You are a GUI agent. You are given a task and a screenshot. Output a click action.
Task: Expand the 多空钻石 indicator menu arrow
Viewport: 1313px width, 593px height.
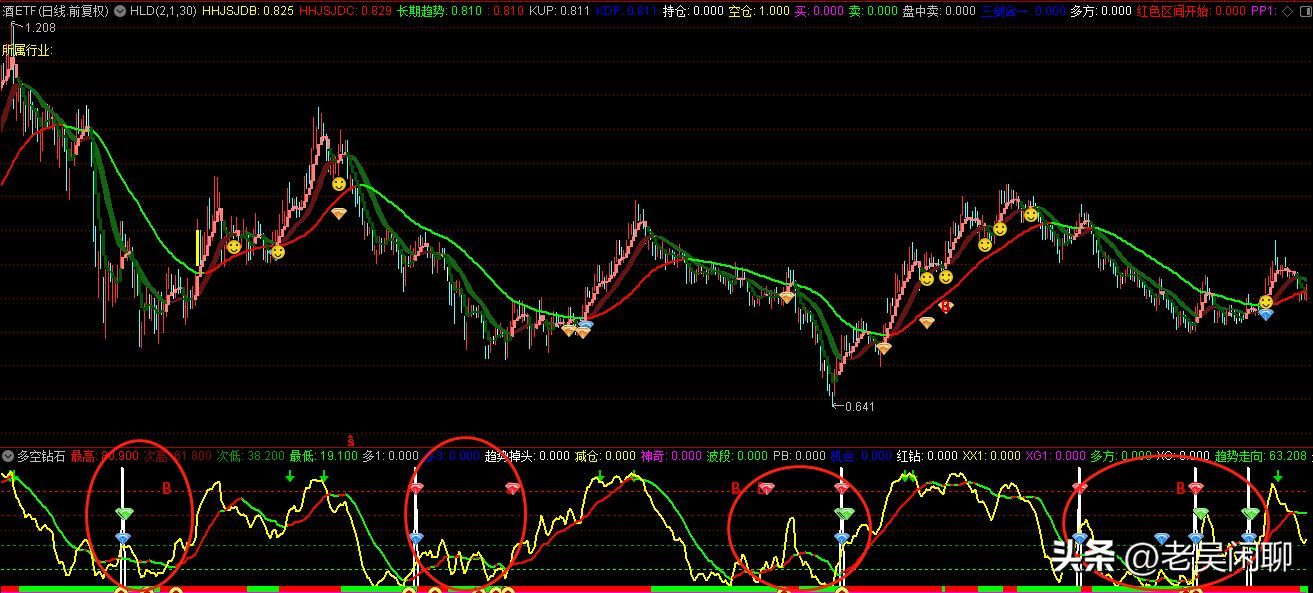8,456
